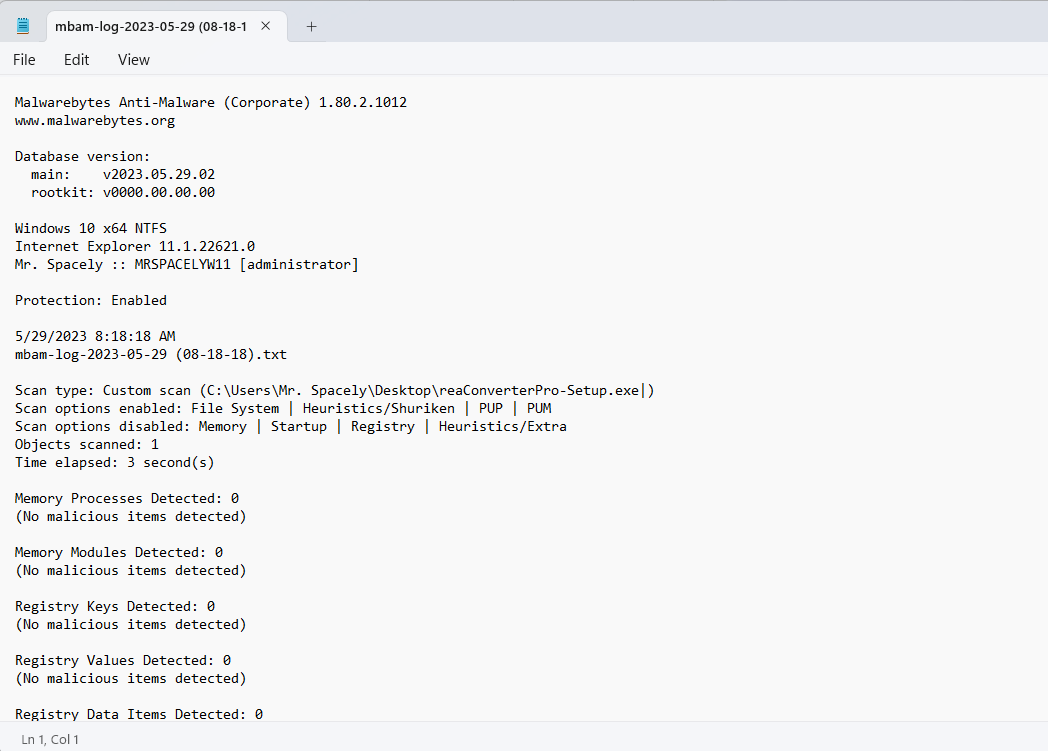Click 'No malicious items detected' under Memory Modules
This screenshot has width=1048, height=751.
pyautogui.click(x=130, y=571)
